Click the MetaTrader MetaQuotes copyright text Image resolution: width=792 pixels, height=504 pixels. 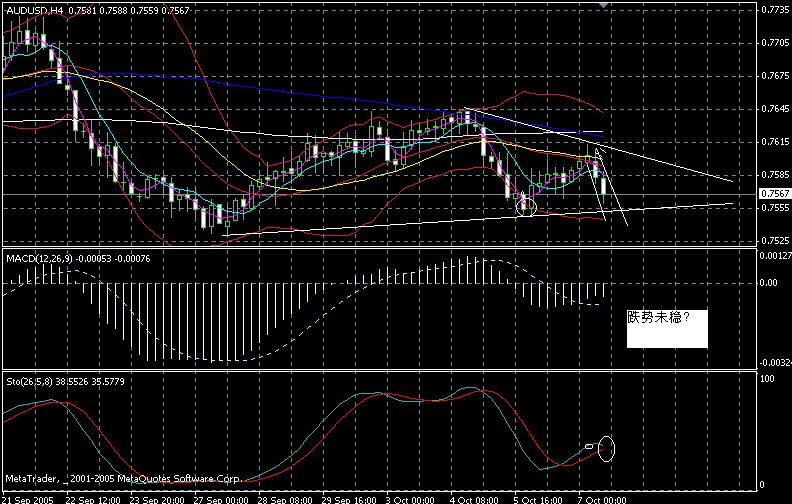[x=123, y=478]
